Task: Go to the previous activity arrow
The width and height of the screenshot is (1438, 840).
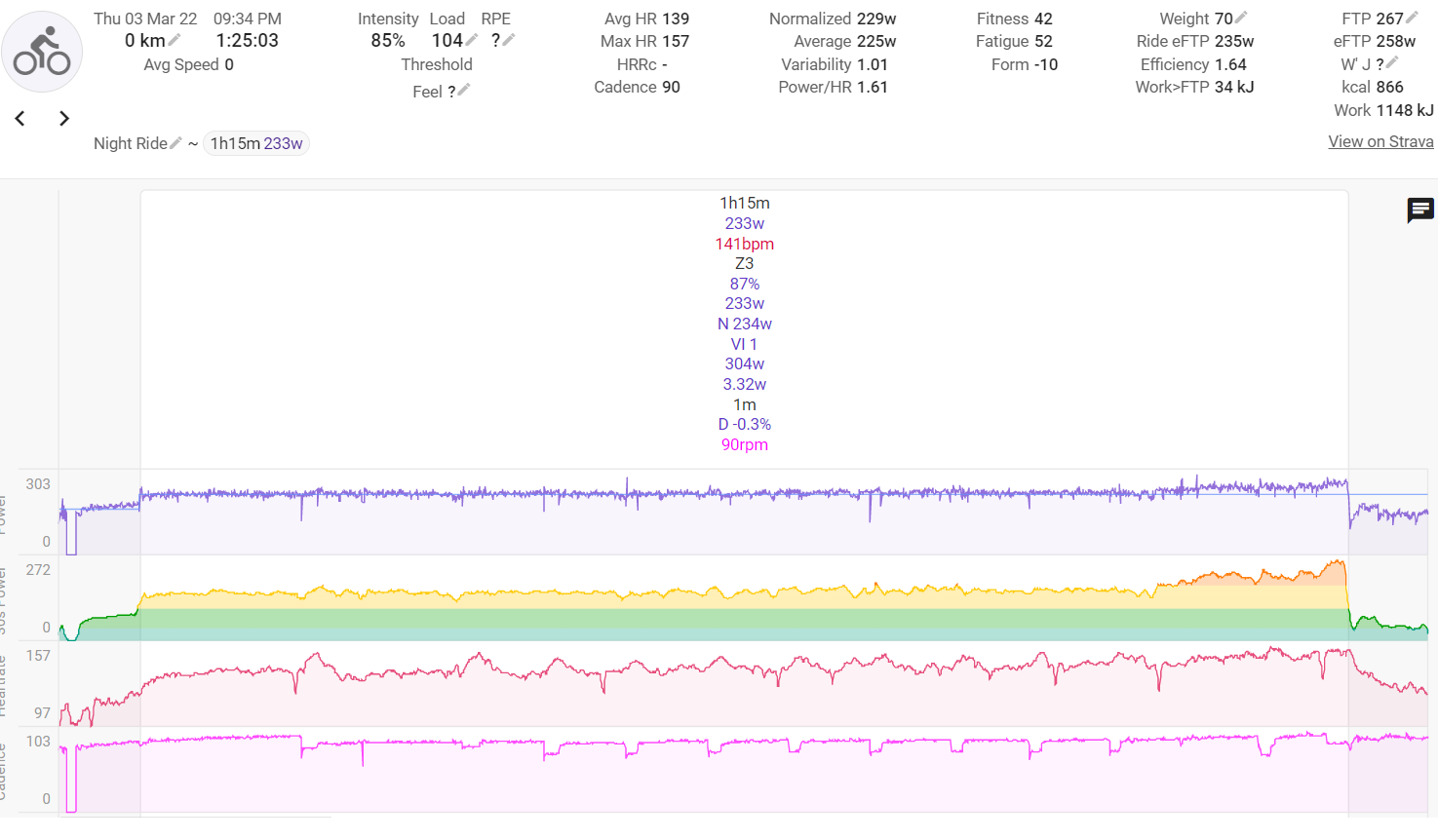Action: click(x=19, y=119)
